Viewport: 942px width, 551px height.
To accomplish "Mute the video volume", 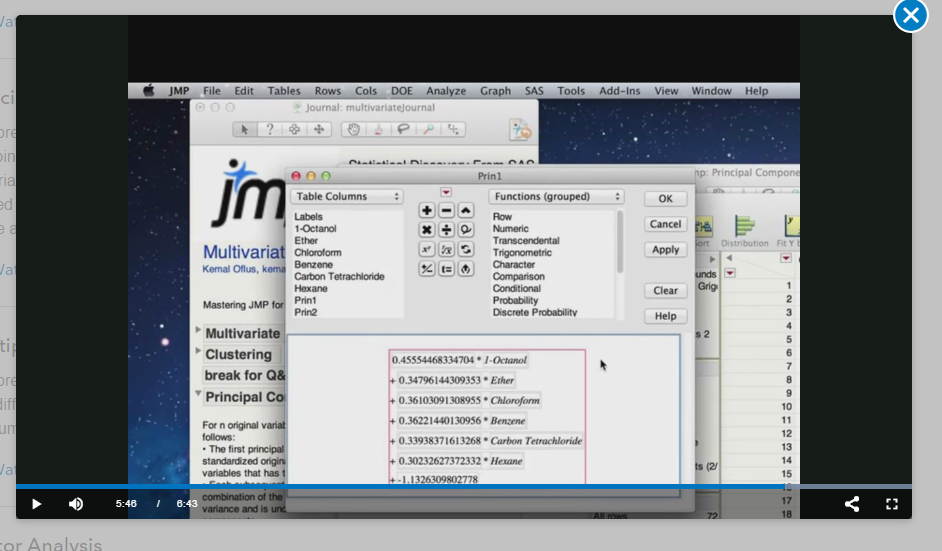I will pos(76,504).
